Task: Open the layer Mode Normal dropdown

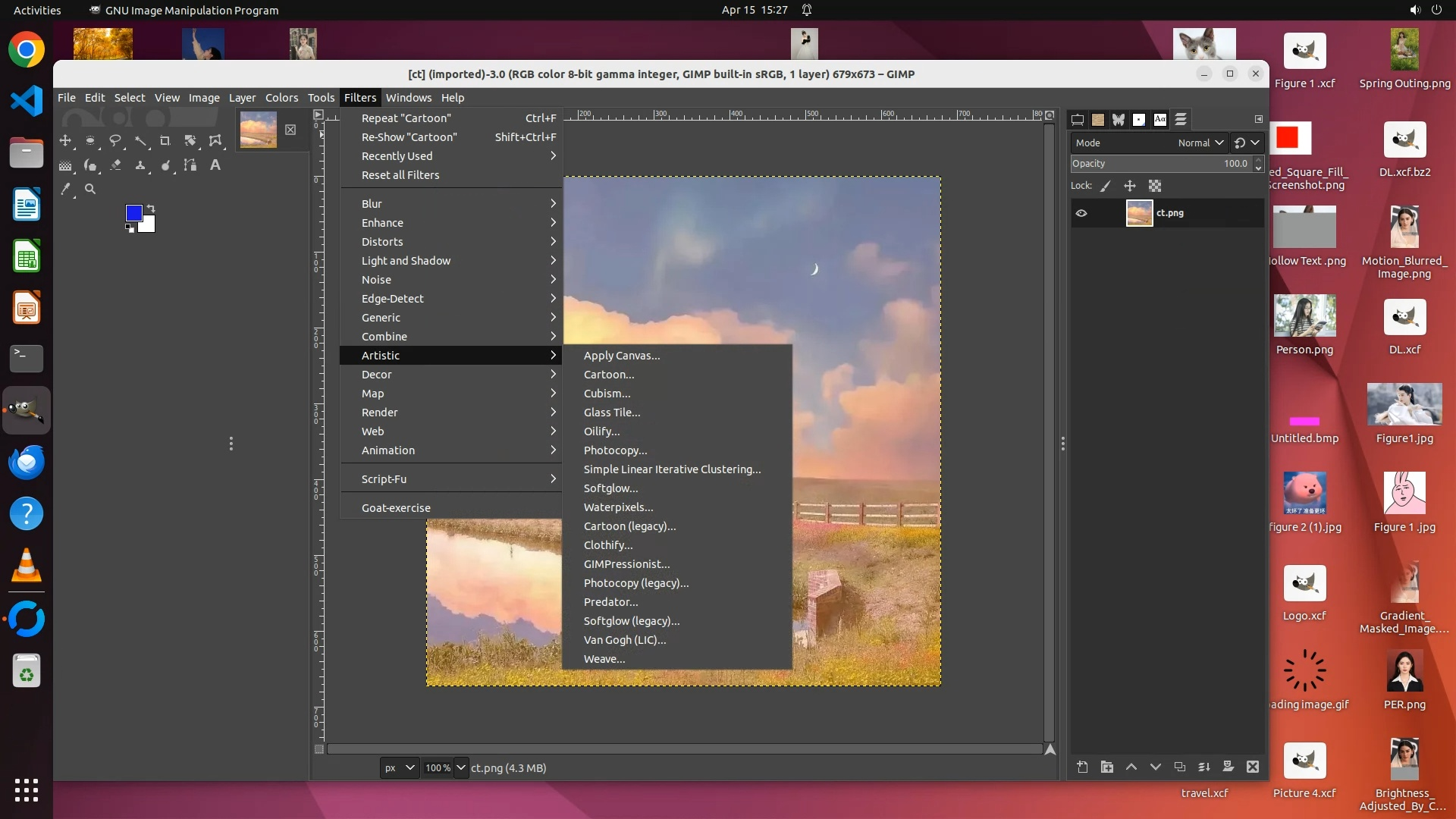Action: tap(1200, 143)
